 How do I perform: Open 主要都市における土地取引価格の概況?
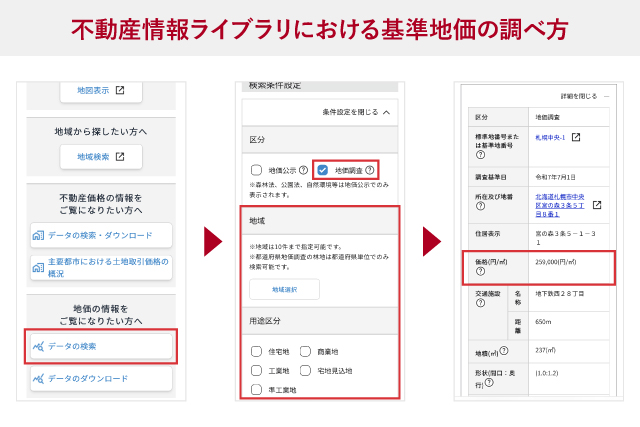(x=101, y=268)
